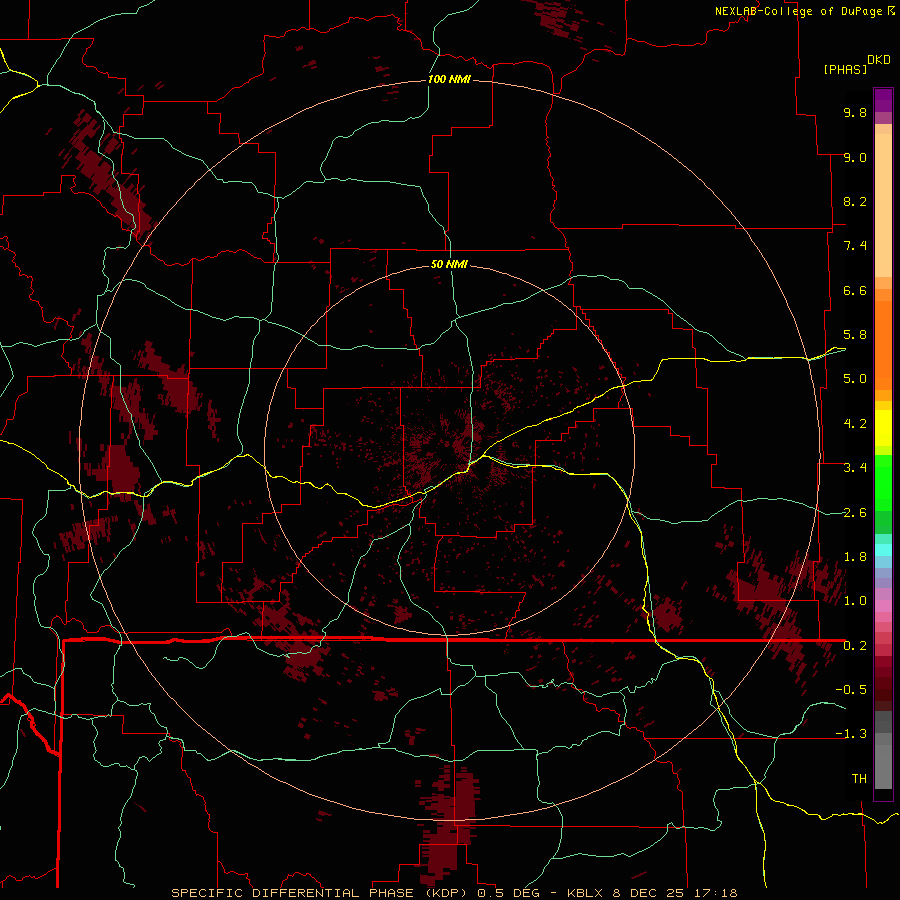This screenshot has height=900, width=900.
Task: Select the 1.0 scale value
Action: (x=855, y=601)
